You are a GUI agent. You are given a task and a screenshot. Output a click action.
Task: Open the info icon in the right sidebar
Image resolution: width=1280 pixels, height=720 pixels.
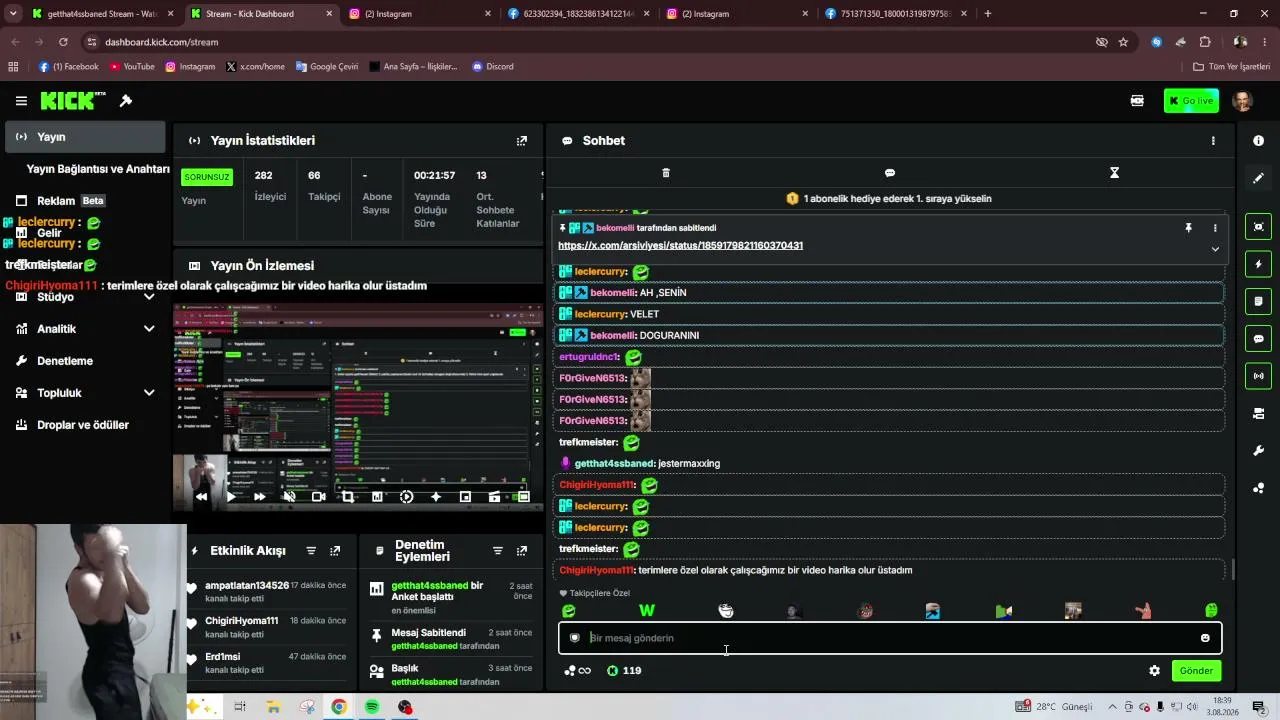click(1258, 141)
